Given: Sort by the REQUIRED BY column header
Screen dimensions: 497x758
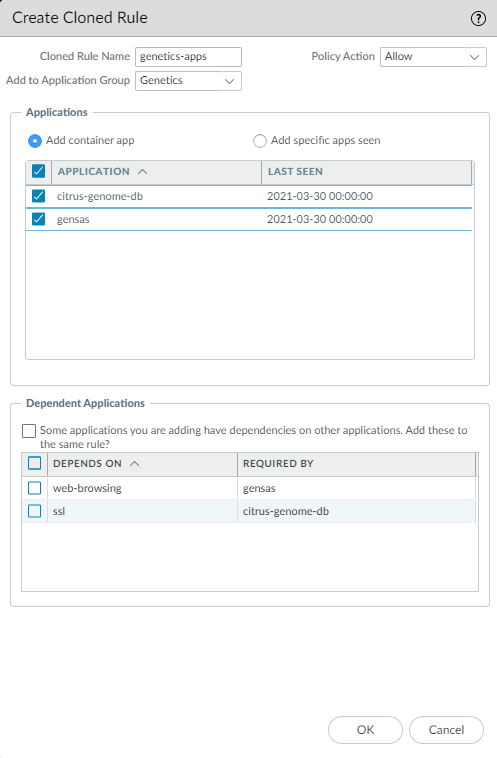Looking at the screenshot, I should tap(356, 464).
